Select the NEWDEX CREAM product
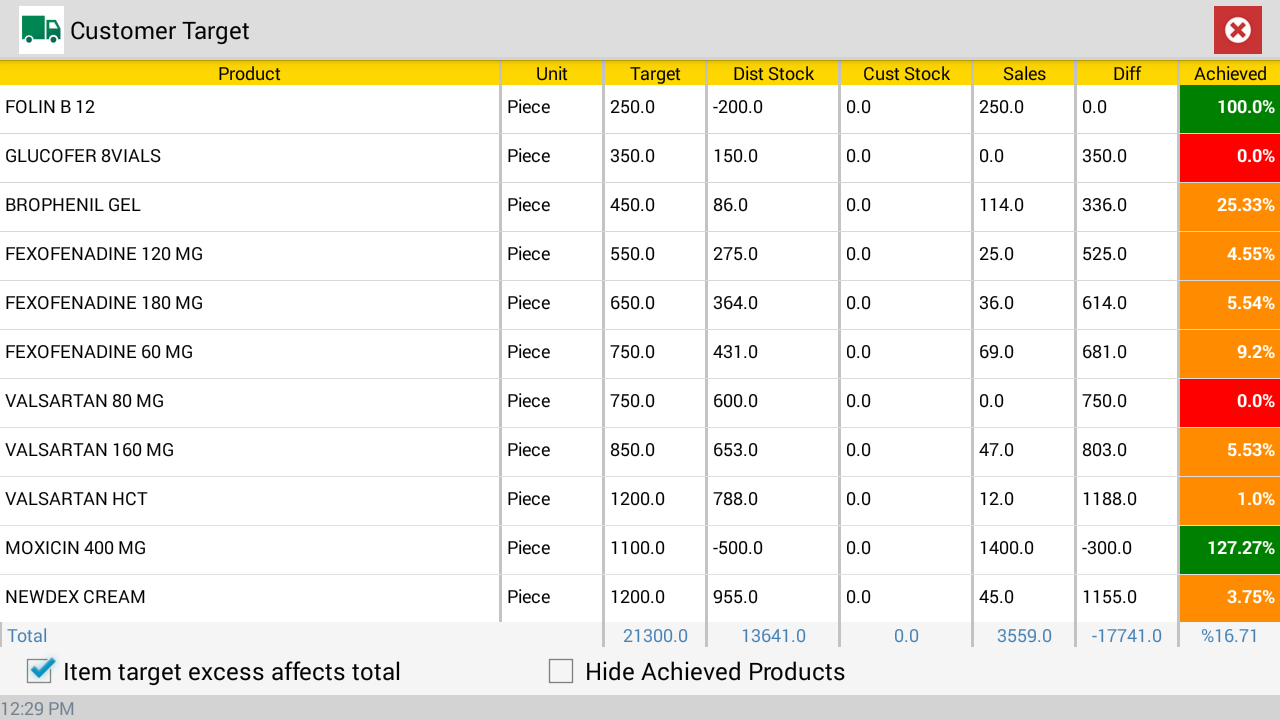 [640, 599]
